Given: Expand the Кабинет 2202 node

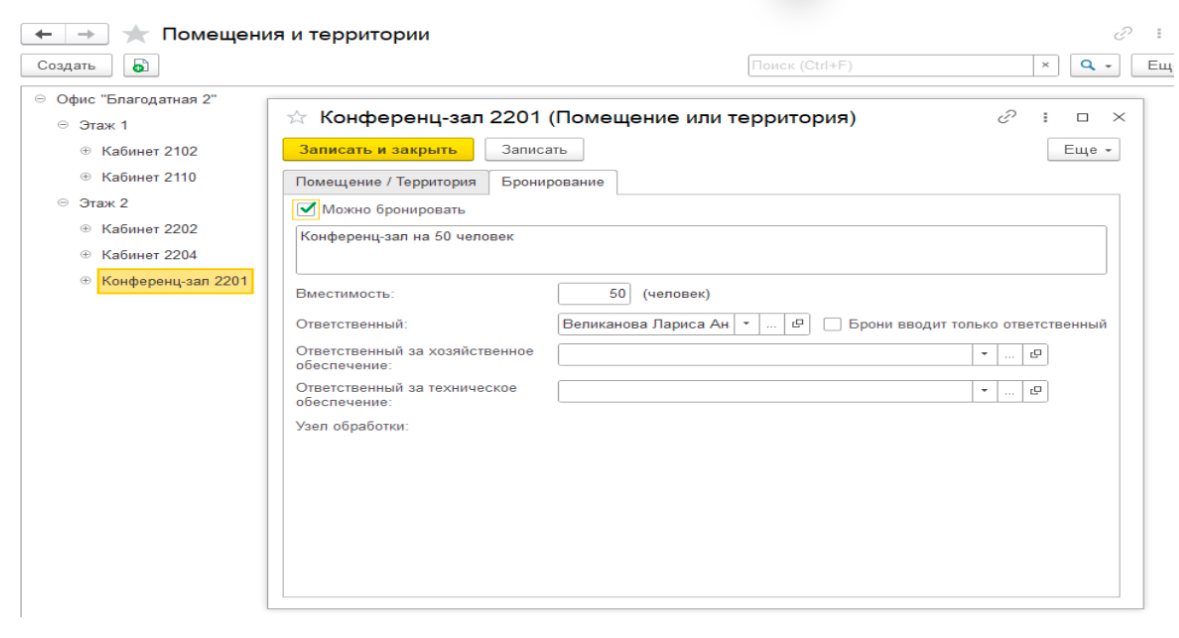Looking at the screenshot, I should pyautogui.click(x=86, y=228).
